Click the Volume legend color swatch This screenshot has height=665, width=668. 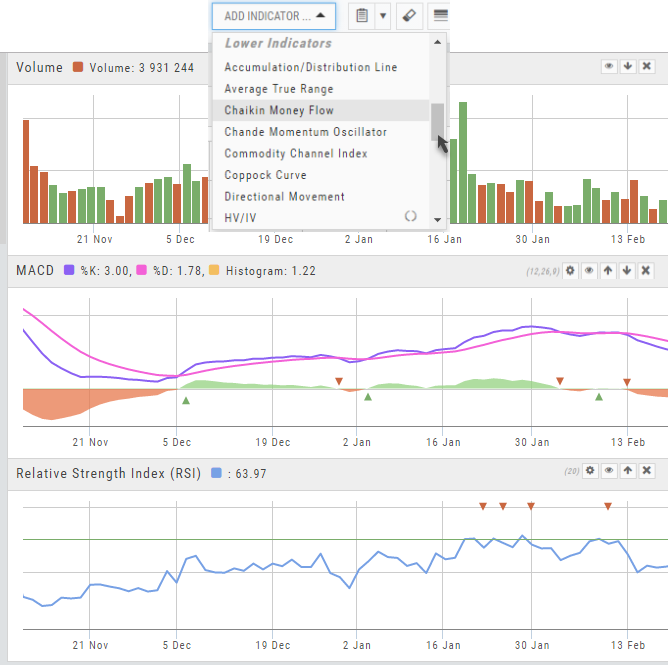click(79, 68)
